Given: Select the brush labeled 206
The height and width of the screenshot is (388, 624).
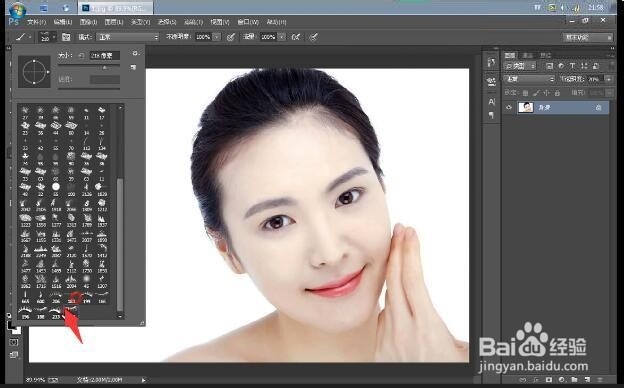Looking at the screenshot, I should [x=56, y=297].
